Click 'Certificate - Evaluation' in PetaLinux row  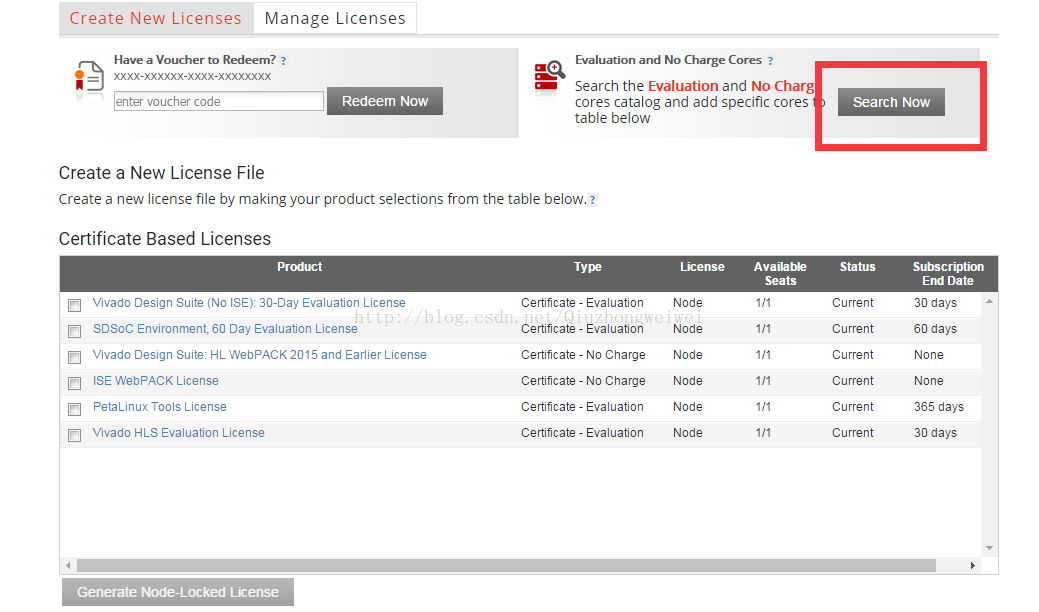[582, 407]
